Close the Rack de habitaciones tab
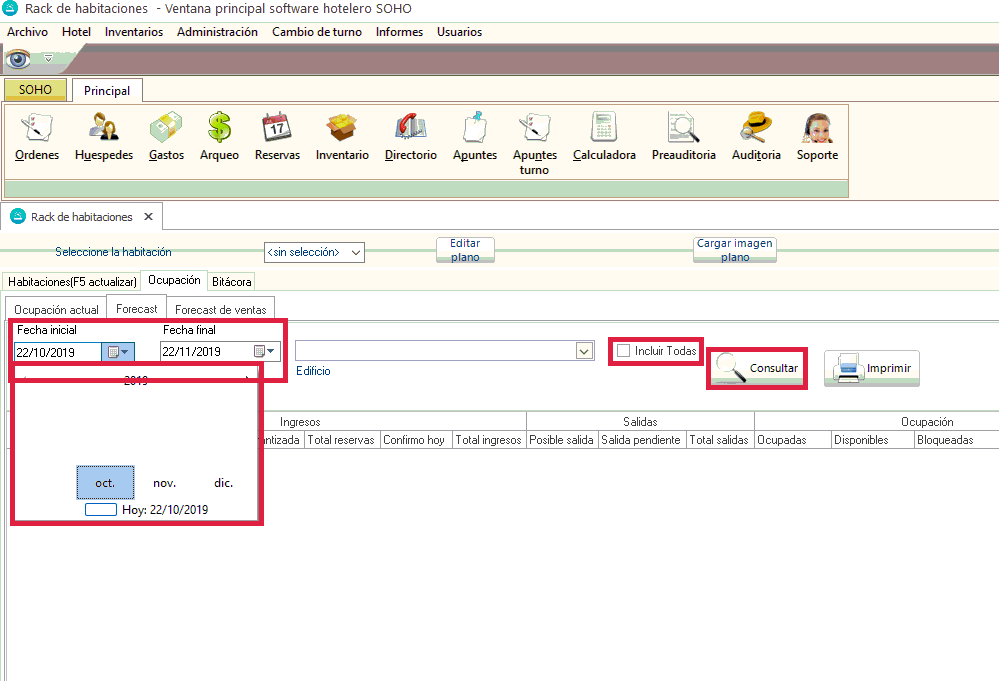999x681 pixels. (x=148, y=217)
